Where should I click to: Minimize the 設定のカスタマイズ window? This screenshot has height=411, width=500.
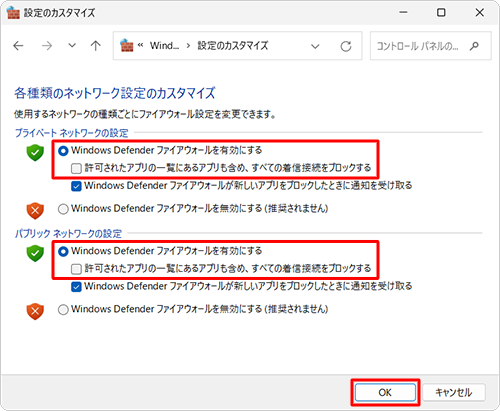click(403, 13)
